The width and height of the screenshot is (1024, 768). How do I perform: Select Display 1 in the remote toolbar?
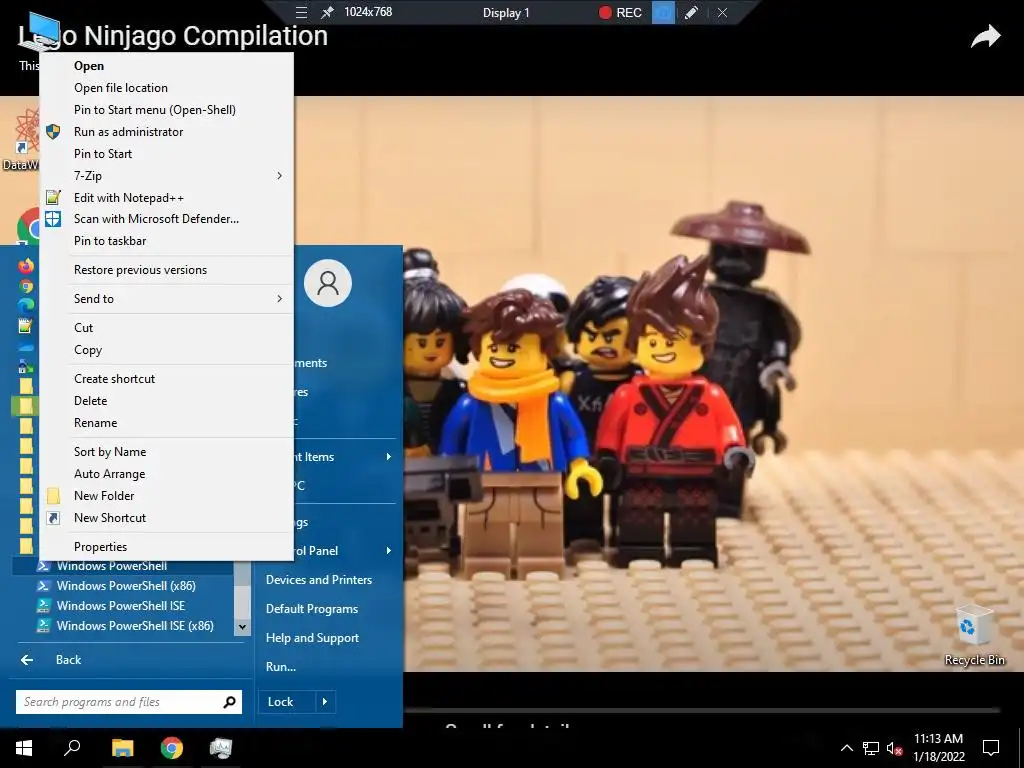506,12
